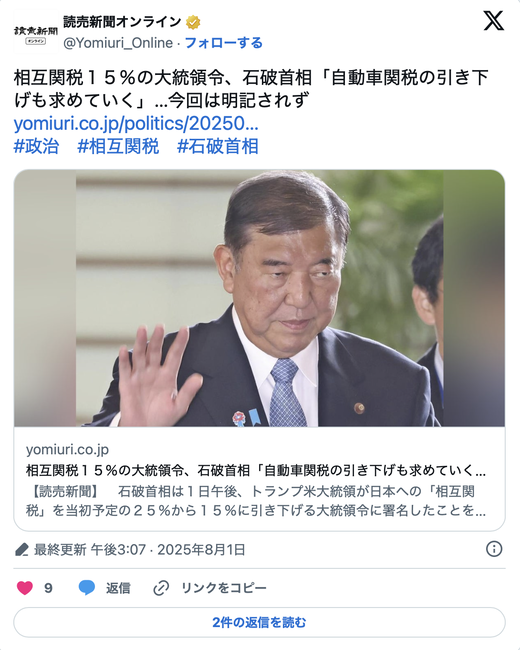Click the article card headline text

[256, 471]
